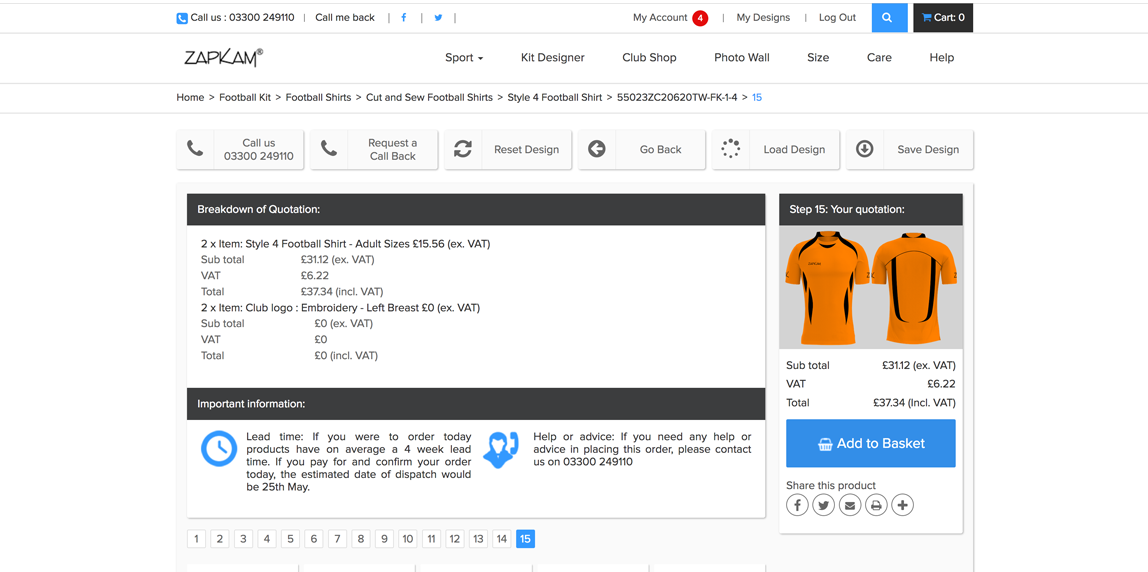The width and height of the screenshot is (1148, 572).
Task: Open My Account link with notification badge
Action: click(671, 18)
